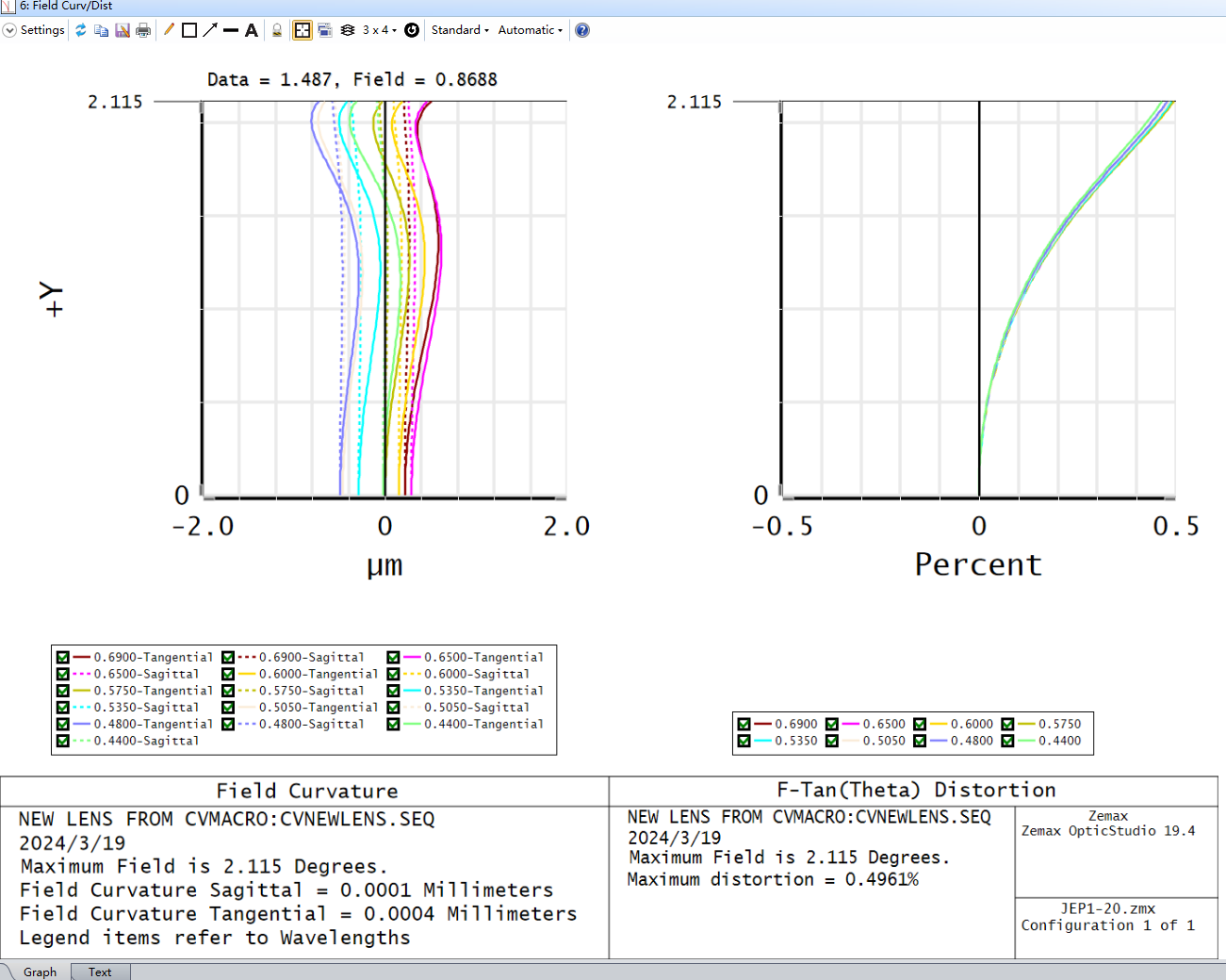
Task: Uncheck 0.5350-Tangential legend checkbox
Action: [394, 691]
